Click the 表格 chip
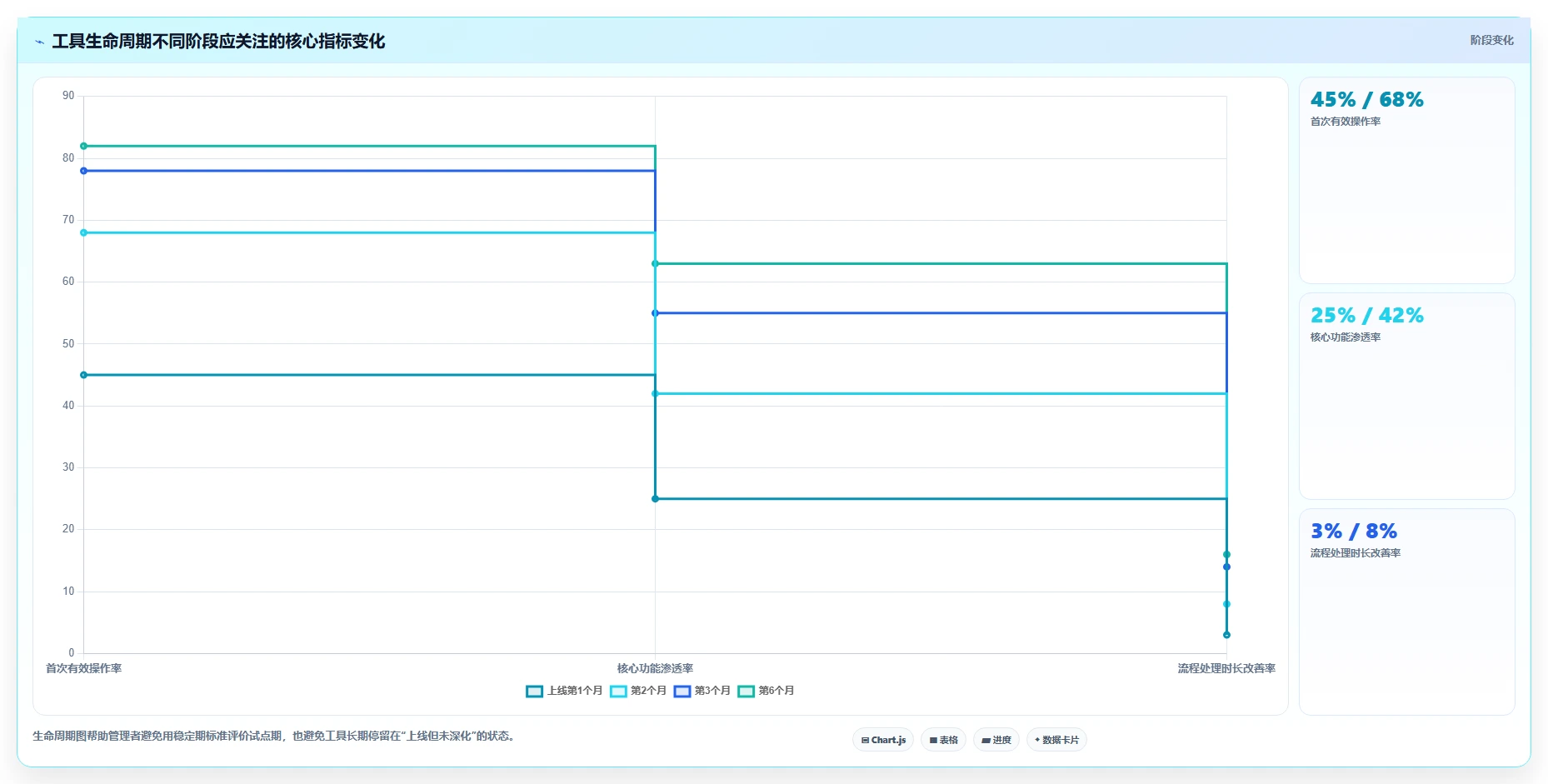The height and width of the screenshot is (784, 1548). 943,740
